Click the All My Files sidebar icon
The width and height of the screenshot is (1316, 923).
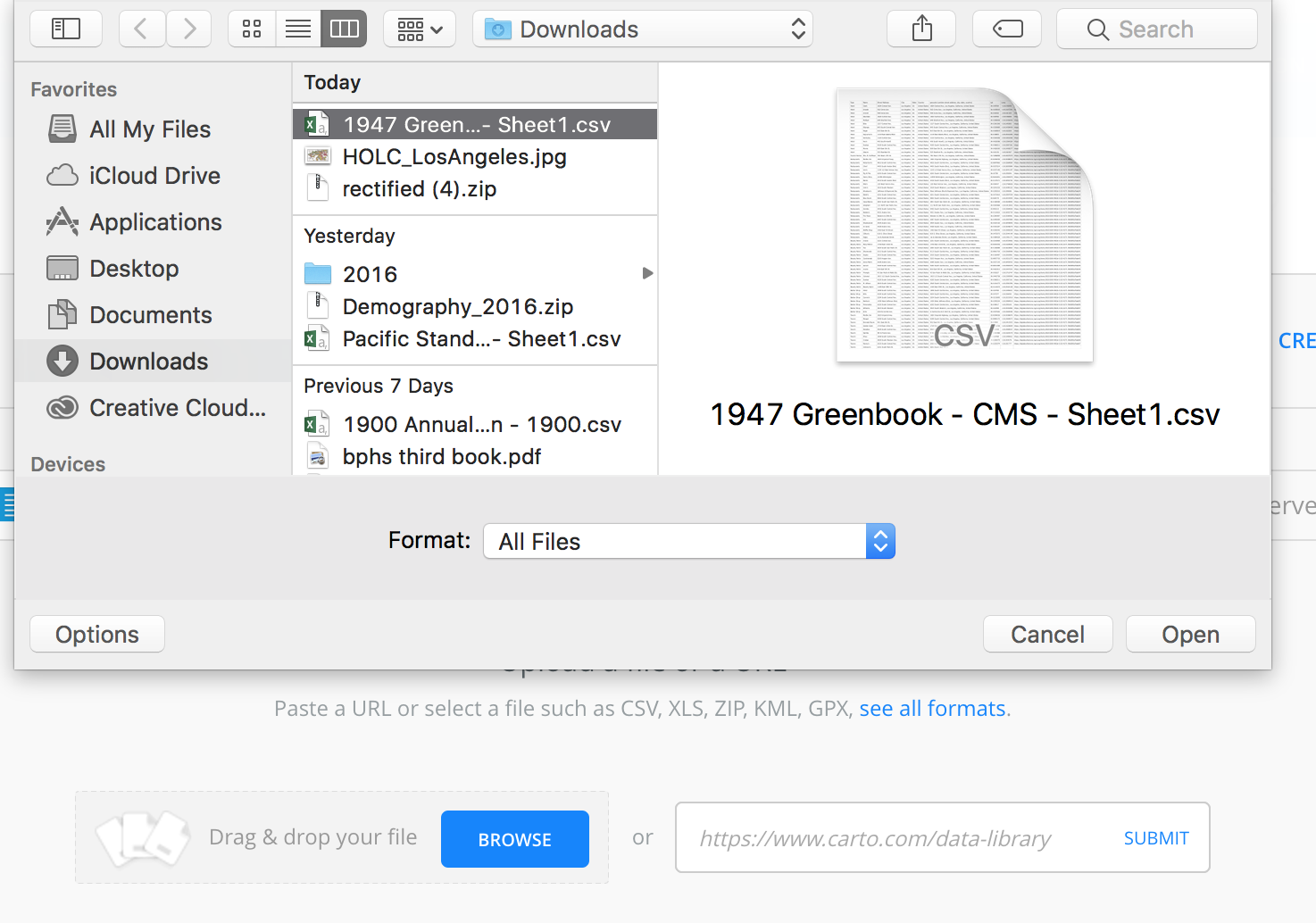coord(62,129)
